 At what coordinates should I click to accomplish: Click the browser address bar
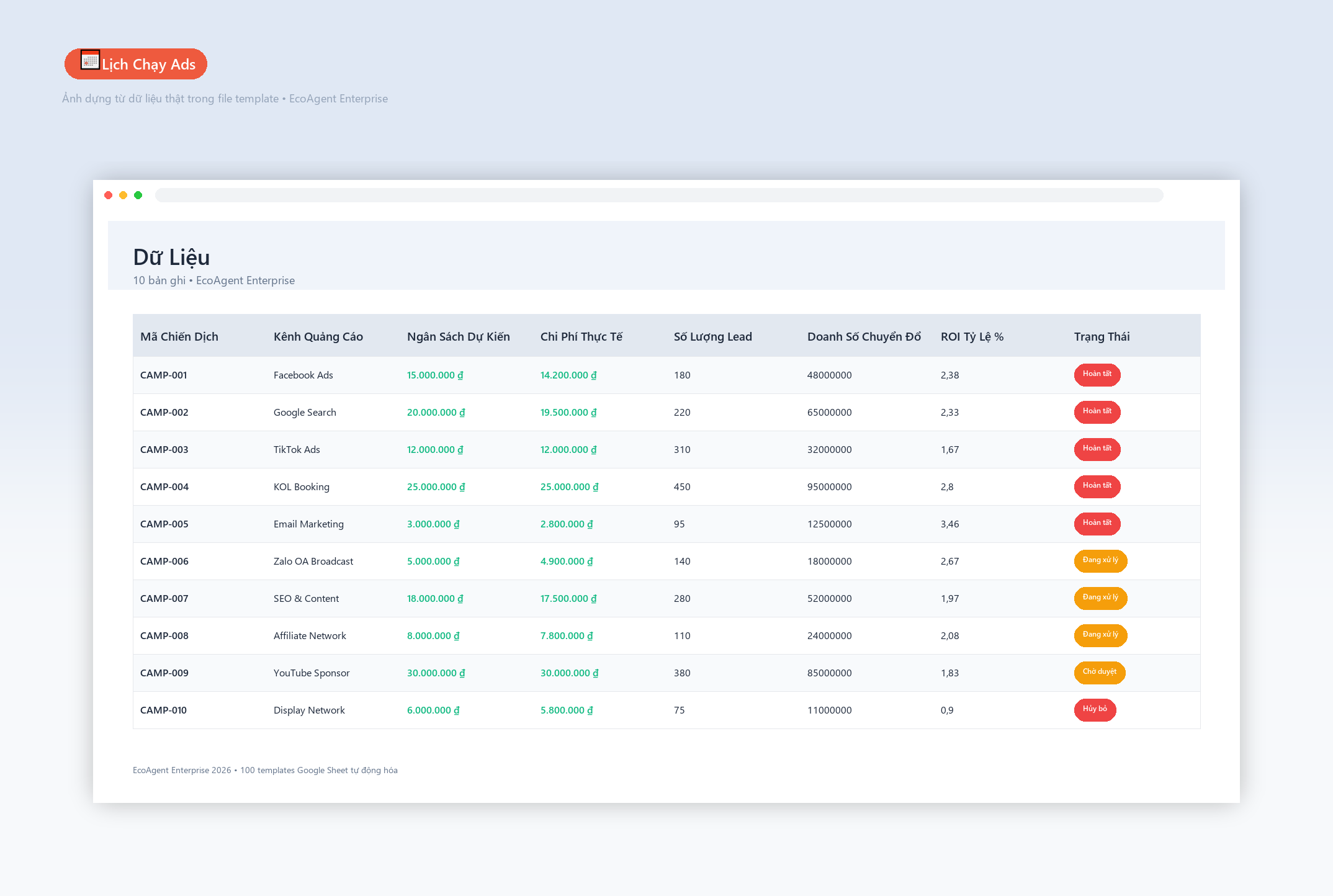tap(659, 195)
